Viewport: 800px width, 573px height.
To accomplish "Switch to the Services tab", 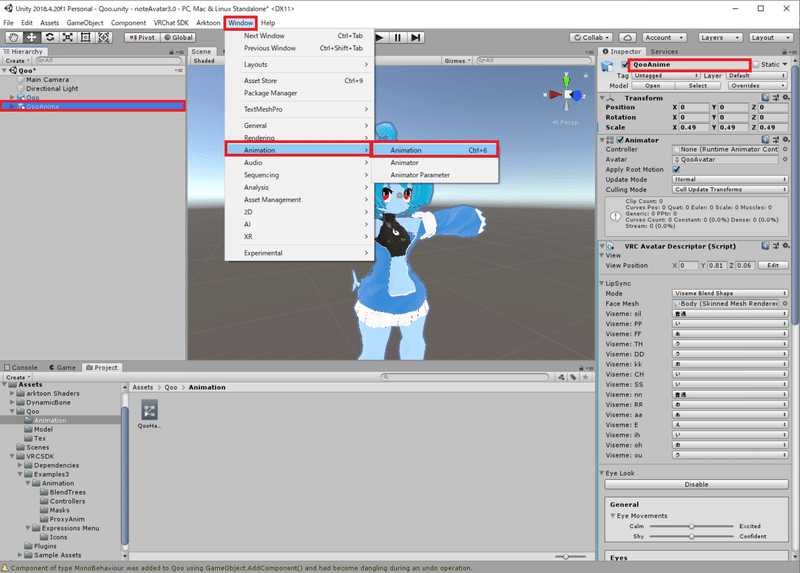I will pyautogui.click(x=664, y=52).
